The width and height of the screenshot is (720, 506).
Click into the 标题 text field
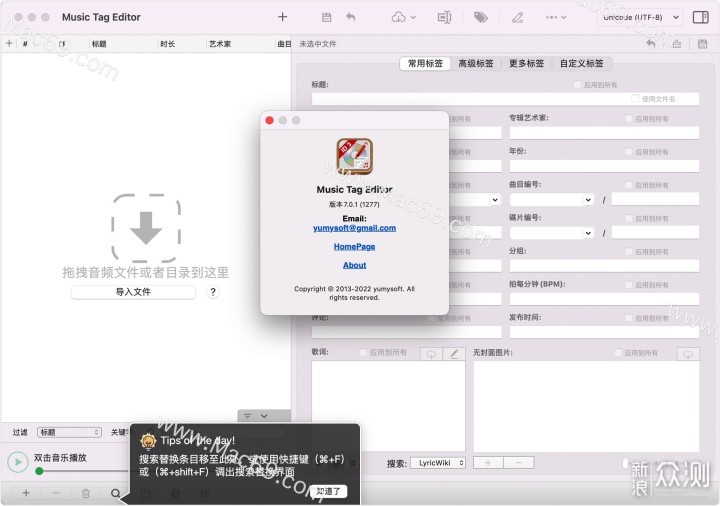point(505,99)
